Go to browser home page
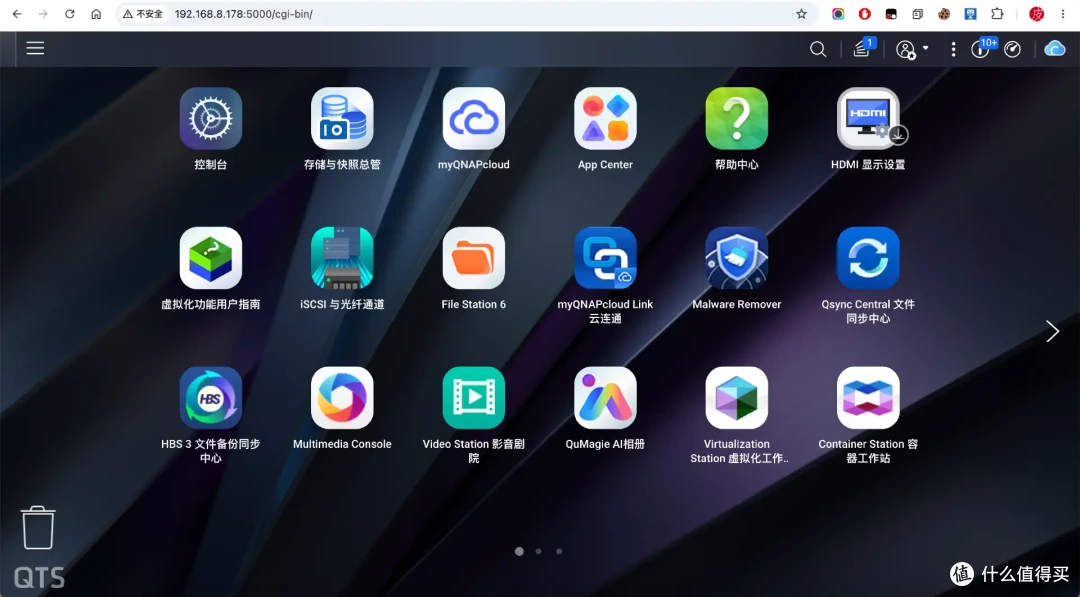The width and height of the screenshot is (1080, 597). (96, 14)
